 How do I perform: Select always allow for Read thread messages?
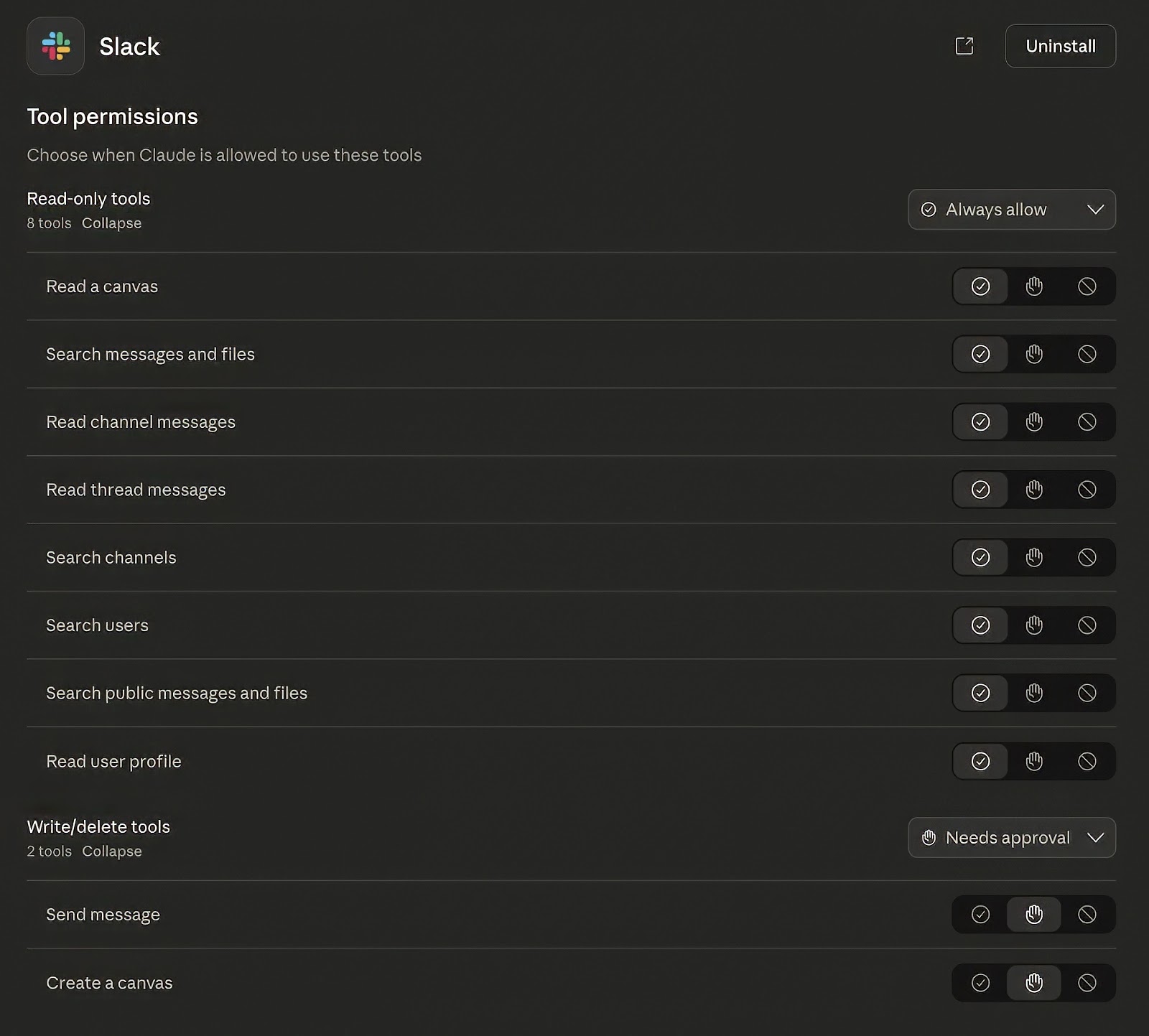coord(980,490)
